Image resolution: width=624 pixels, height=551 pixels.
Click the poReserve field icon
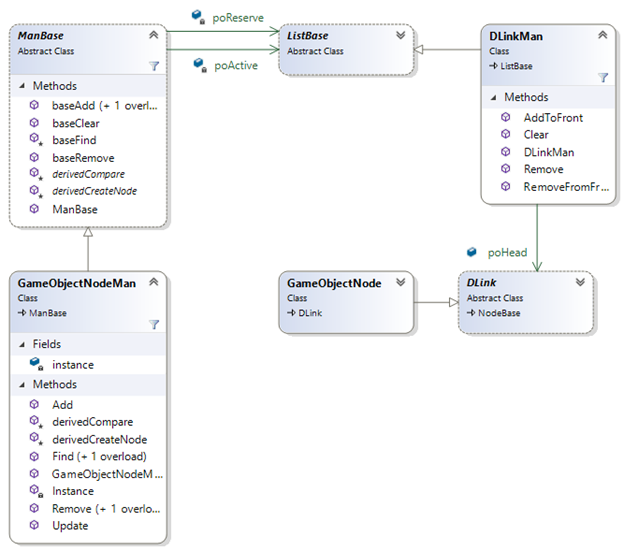coord(199,15)
